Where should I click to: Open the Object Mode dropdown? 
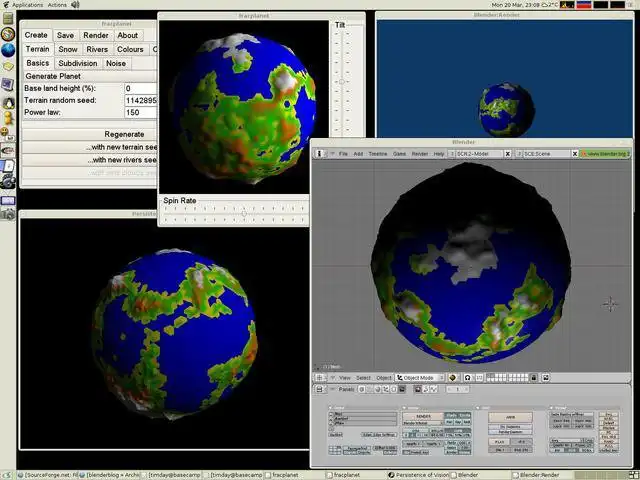point(420,378)
